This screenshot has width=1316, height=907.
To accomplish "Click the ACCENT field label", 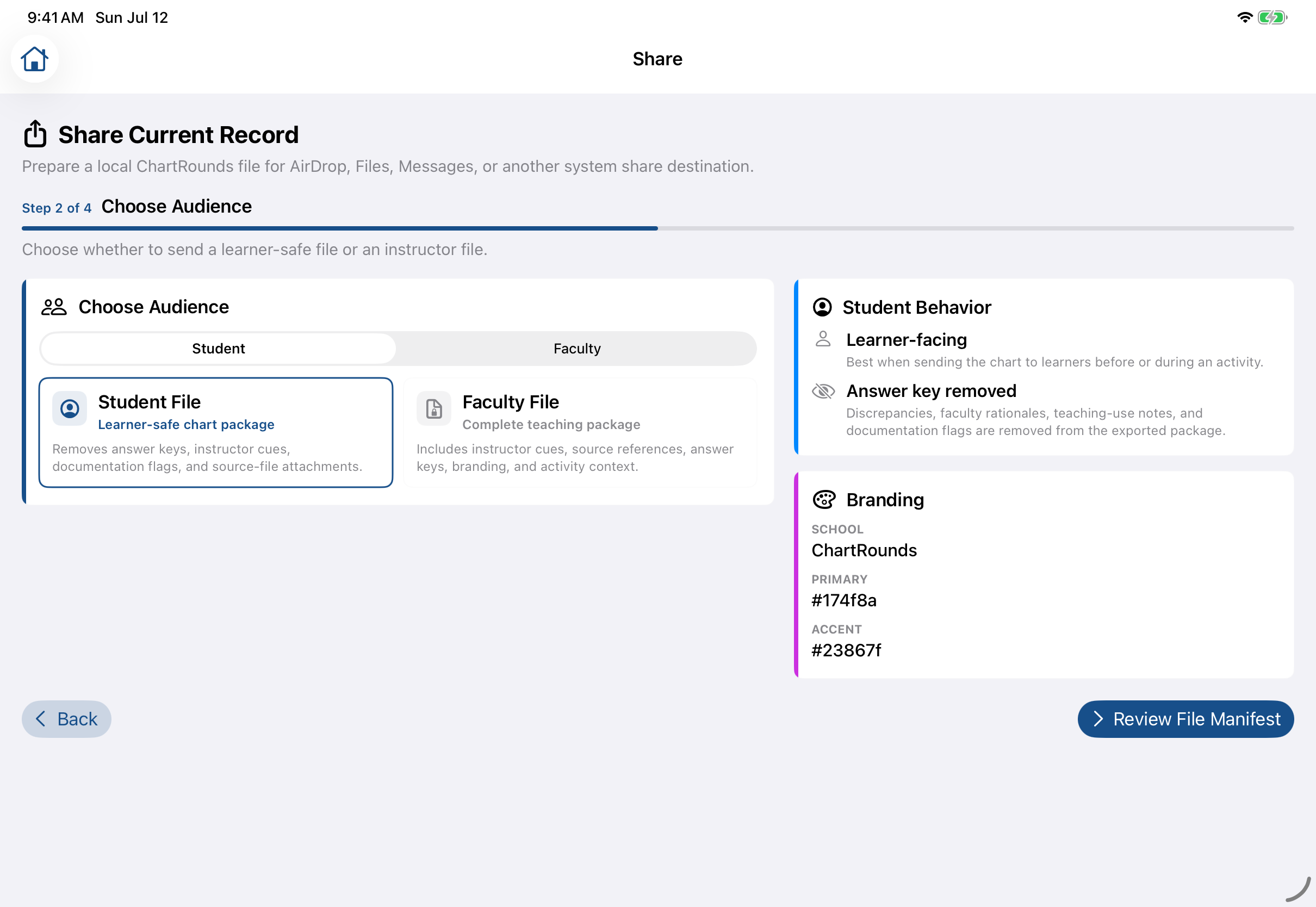I will 836,630.
